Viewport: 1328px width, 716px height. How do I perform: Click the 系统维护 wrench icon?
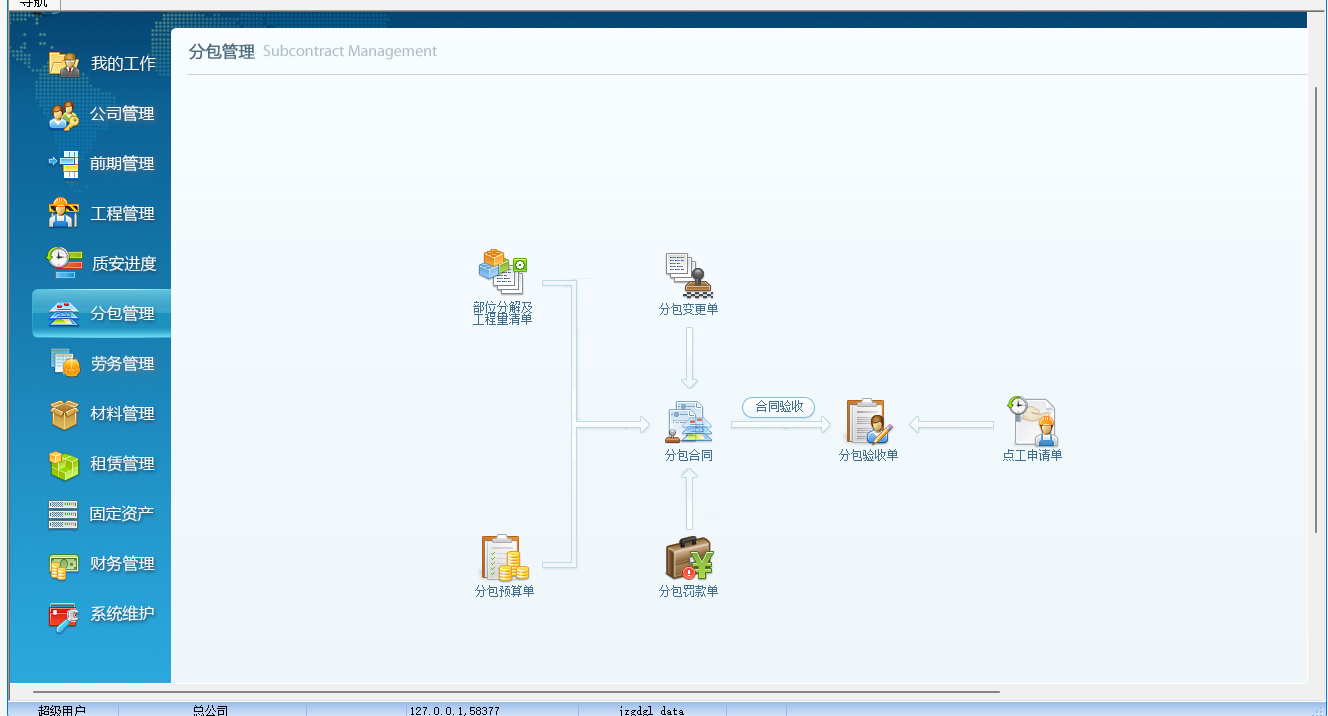(x=64, y=615)
